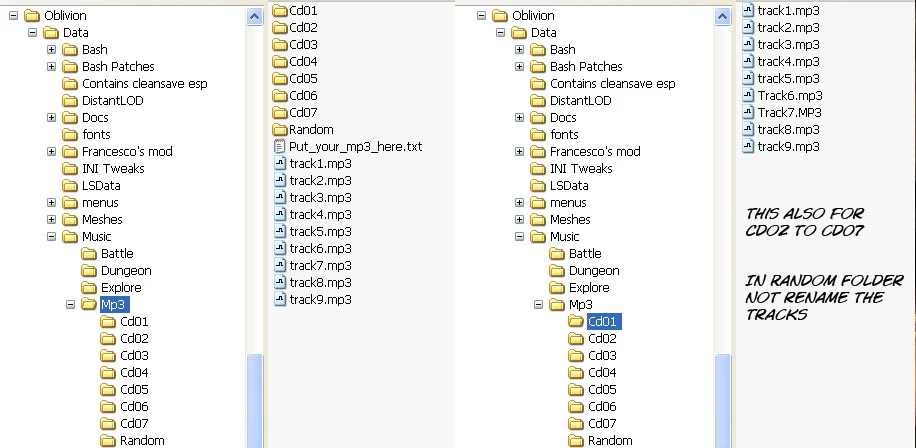Click the Dungeon folder icon in right tree
Screen dimensions: 916x448
click(x=557, y=270)
